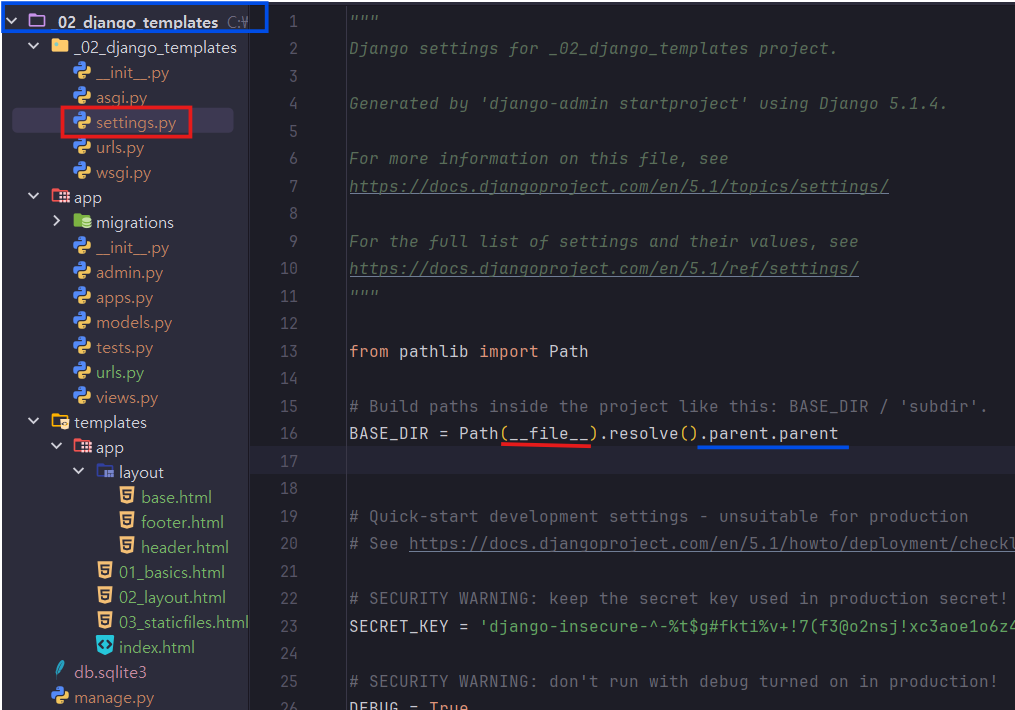This screenshot has height=710, width=1015.
Task: Open the topics/settings documentation link
Action: pos(619,186)
